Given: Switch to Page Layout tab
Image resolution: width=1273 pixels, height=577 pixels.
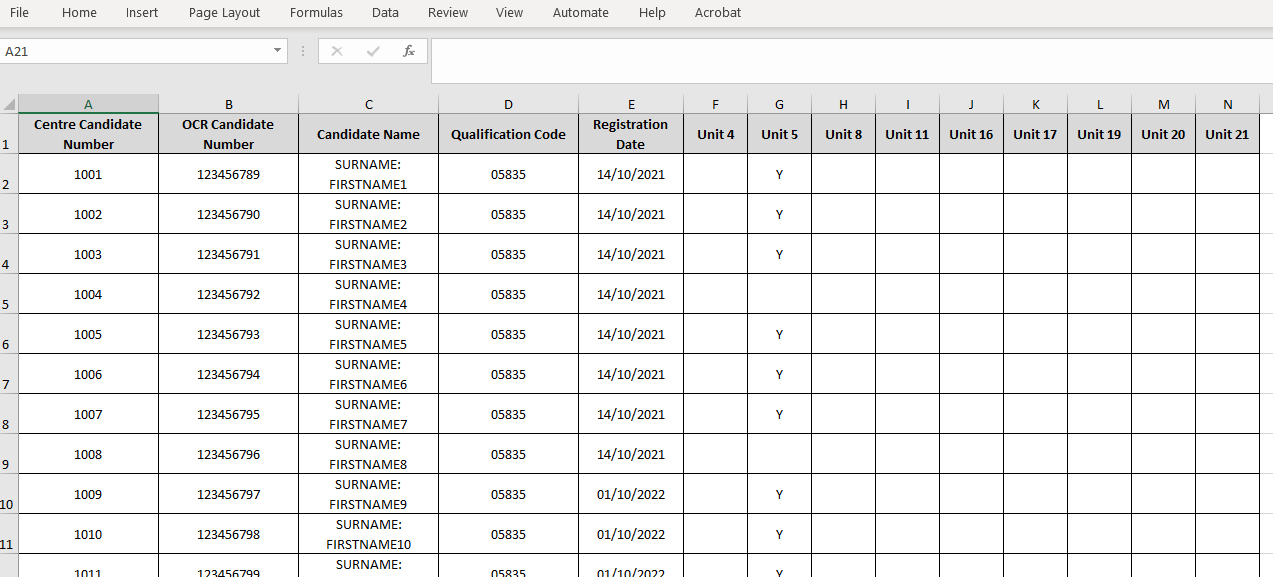Looking at the screenshot, I should click(x=224, y=13).
